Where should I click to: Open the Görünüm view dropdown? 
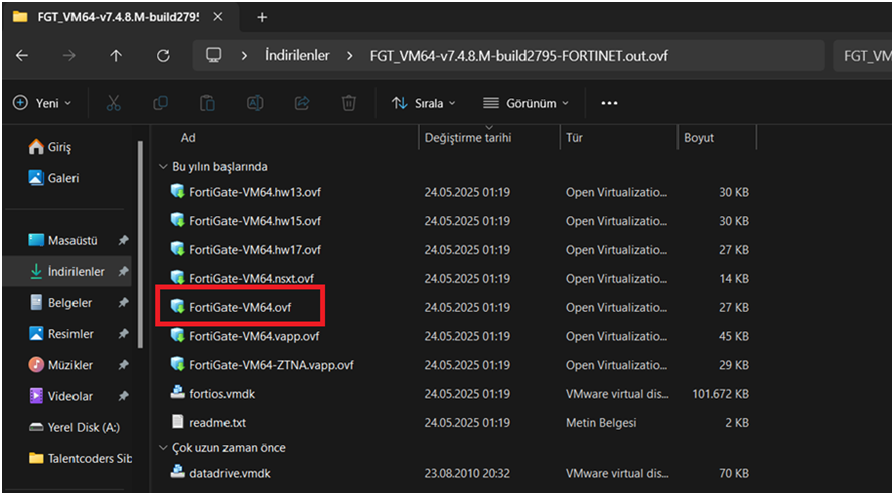click(526, 103)
